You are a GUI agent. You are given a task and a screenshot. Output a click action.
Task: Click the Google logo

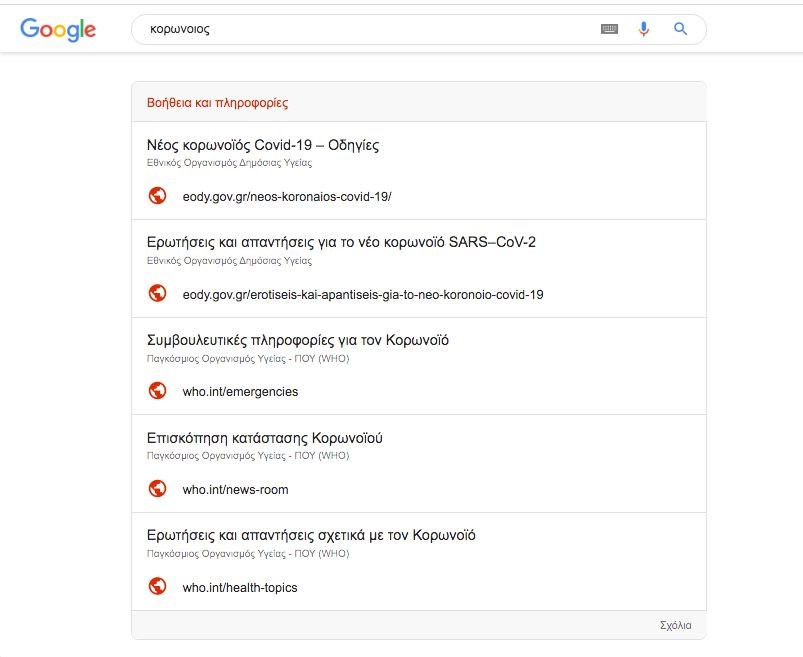[58, 30]
